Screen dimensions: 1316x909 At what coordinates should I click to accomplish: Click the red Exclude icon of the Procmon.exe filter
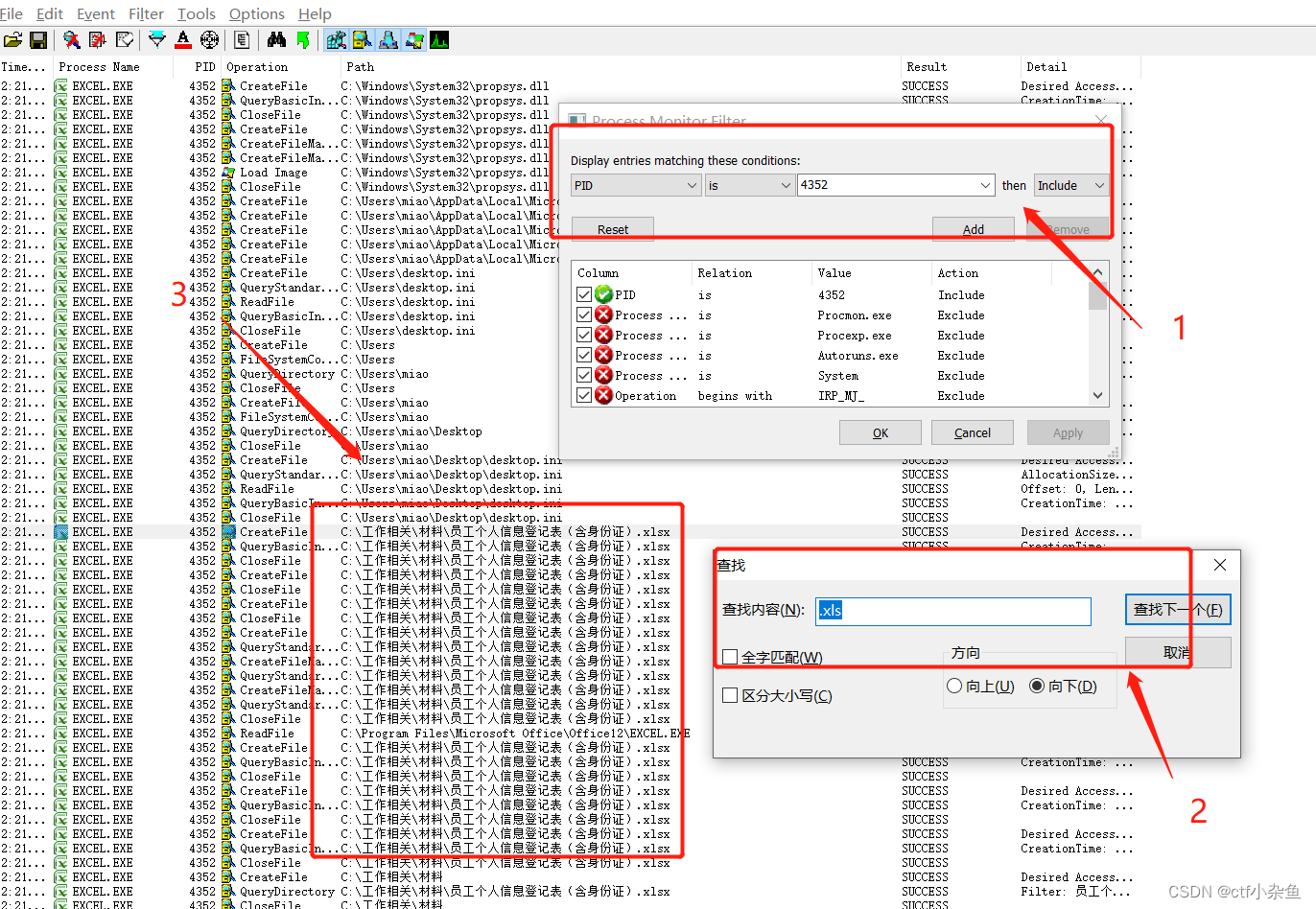click(603, 315)
